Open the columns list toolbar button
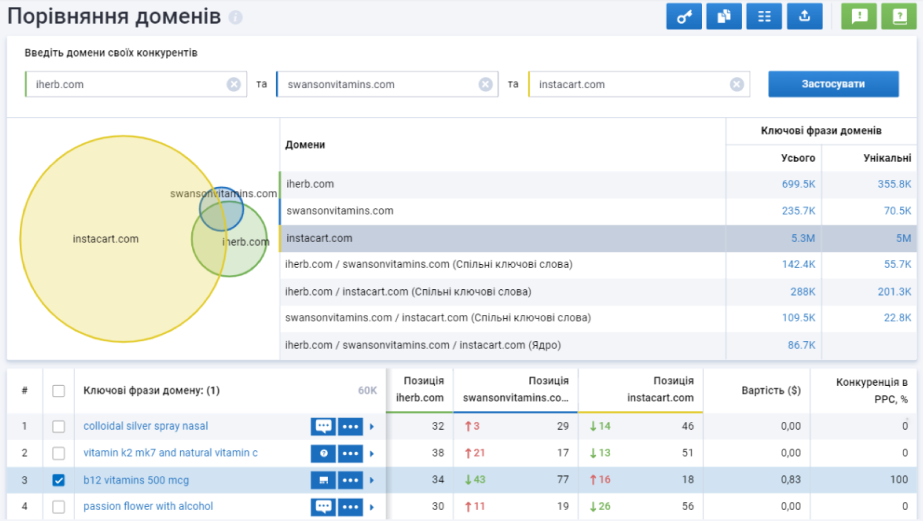The width and height of the screenshot is (923, 521). point(764,16)
